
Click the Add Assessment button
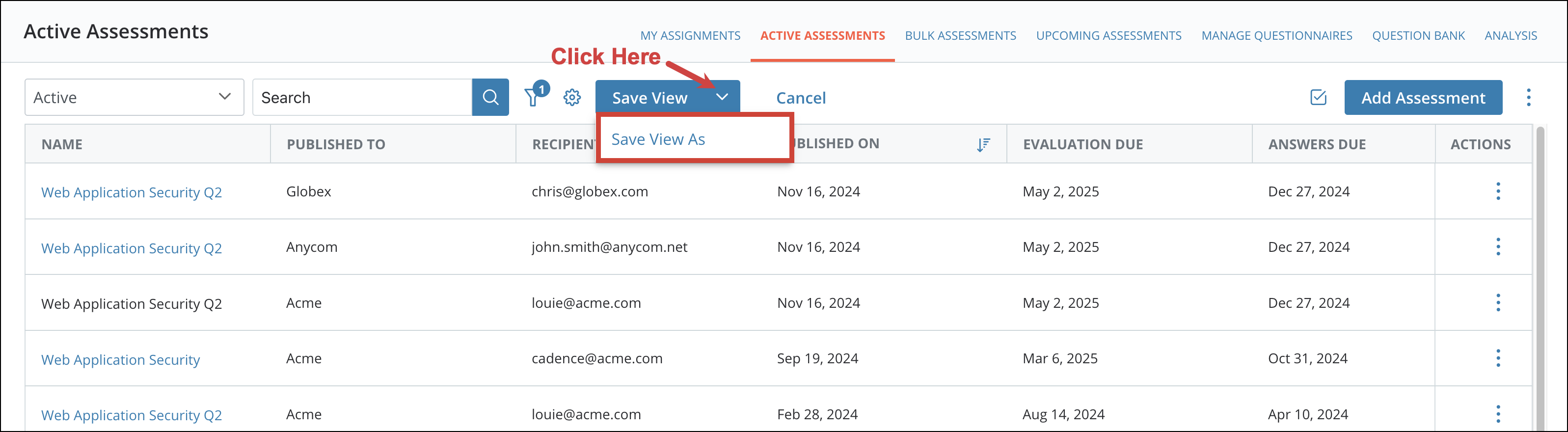pyautogui.click(x=1423, y=97)
